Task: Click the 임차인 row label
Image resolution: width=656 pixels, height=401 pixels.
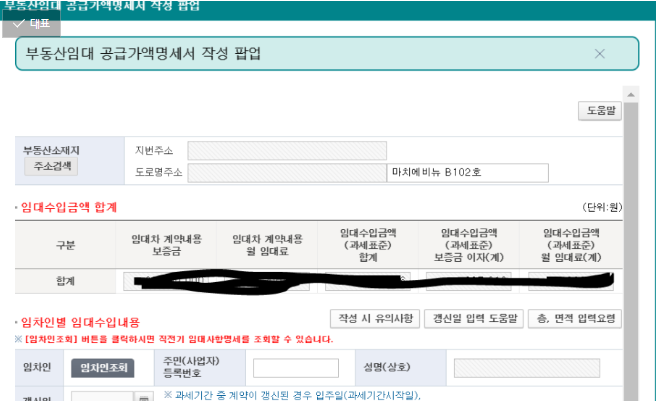Action: (x=37, y=368)
